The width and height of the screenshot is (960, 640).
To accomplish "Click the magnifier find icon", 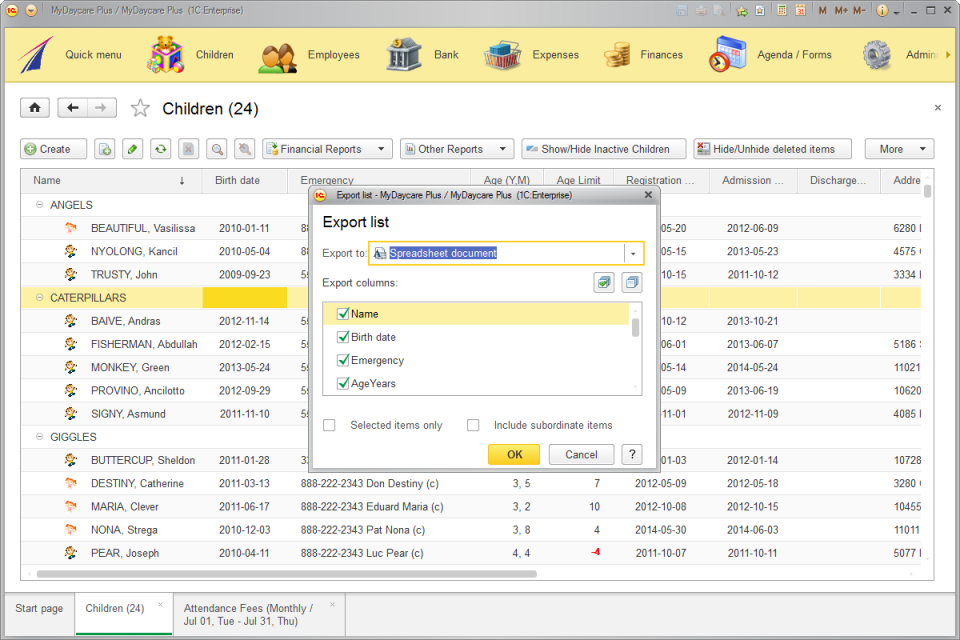I will pyautogui.click(x=217, y=148).
